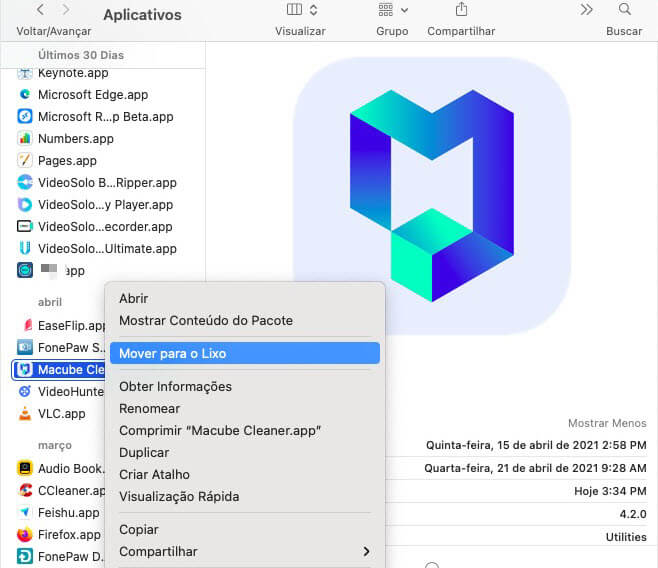Viewport: 658px width, 568px height.
Task: Click the Utilities category value
Action: [626, 537]
